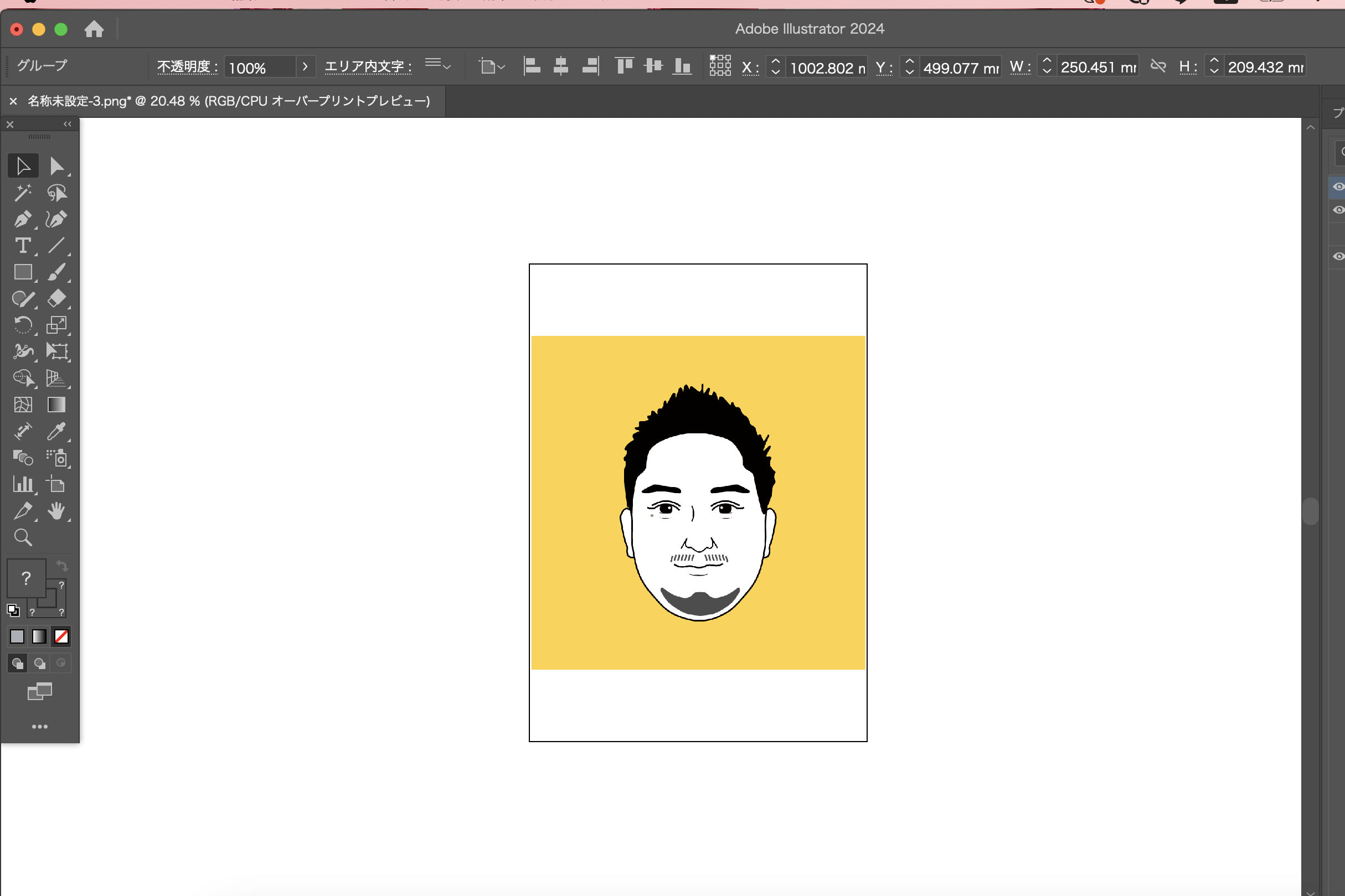Click inside the X position input field
Image resolution: width=1345 pixels, height=896 pixels.
coord(827,67)
